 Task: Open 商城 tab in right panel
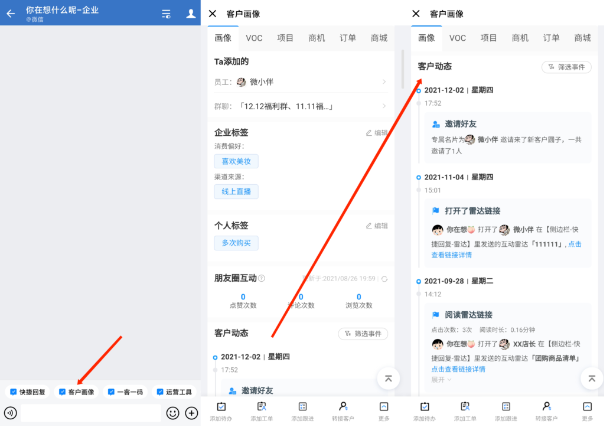(582, 38)
